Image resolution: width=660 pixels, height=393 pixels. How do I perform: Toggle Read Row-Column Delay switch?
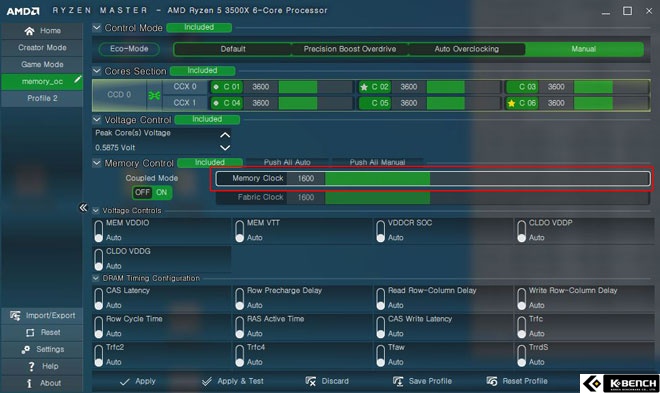click(381, 299)
